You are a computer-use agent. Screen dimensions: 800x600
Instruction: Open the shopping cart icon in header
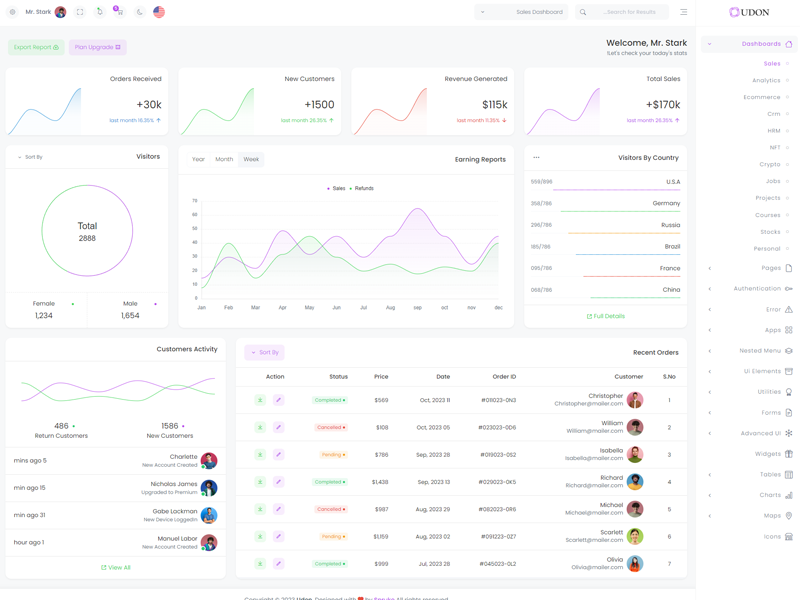coord(119,12)
